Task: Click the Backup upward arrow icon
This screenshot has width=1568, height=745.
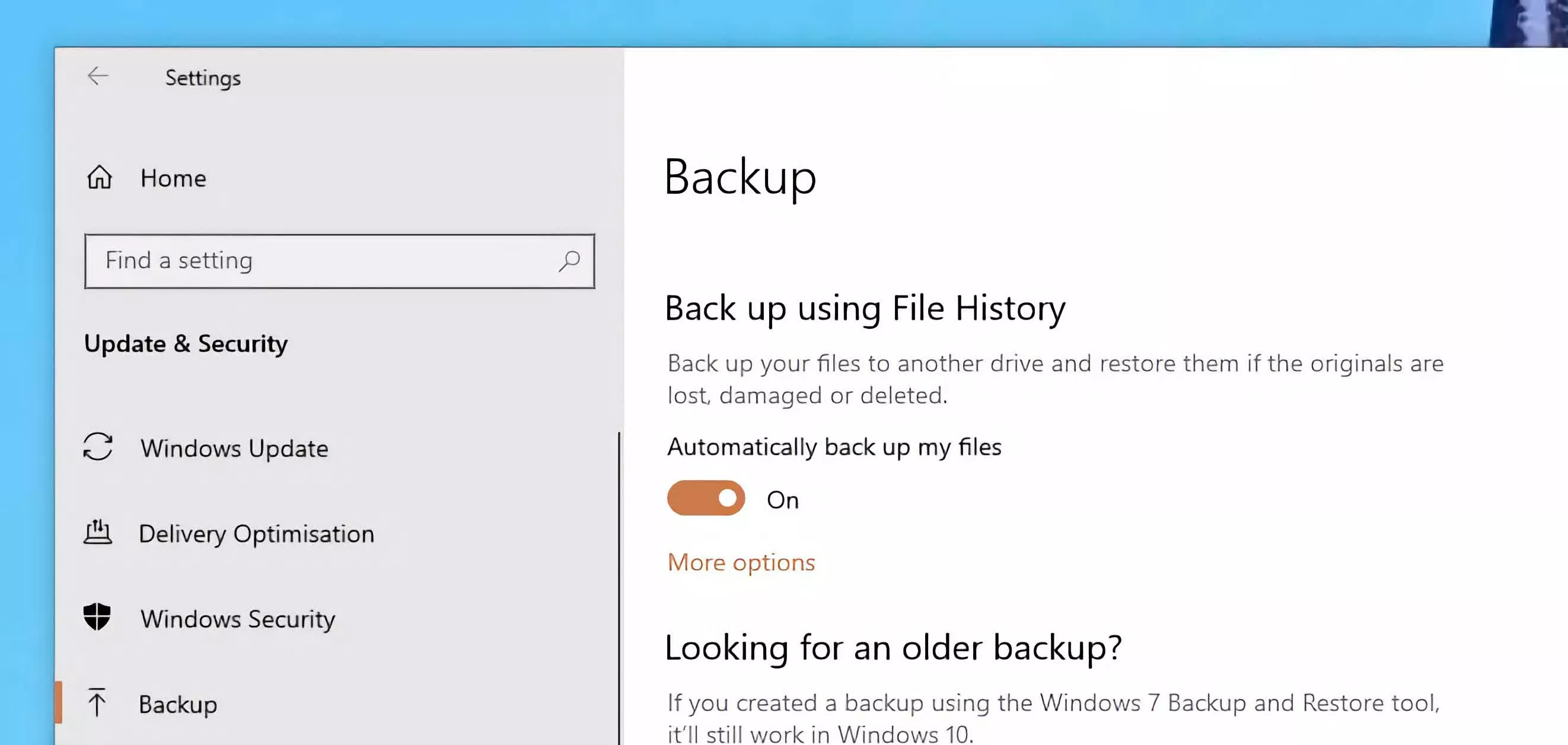Action: click(x=97, y=702)
